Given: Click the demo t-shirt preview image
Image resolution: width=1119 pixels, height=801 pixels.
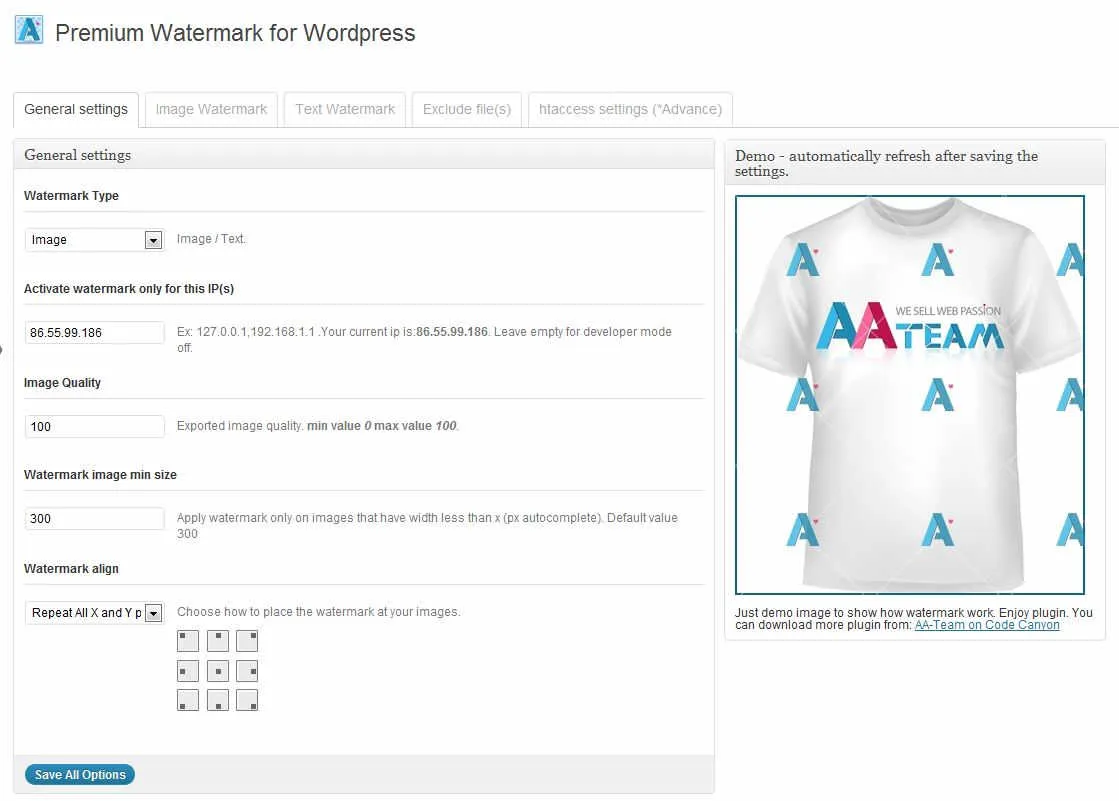Looking at the screenshot, I should pos(910,395).
